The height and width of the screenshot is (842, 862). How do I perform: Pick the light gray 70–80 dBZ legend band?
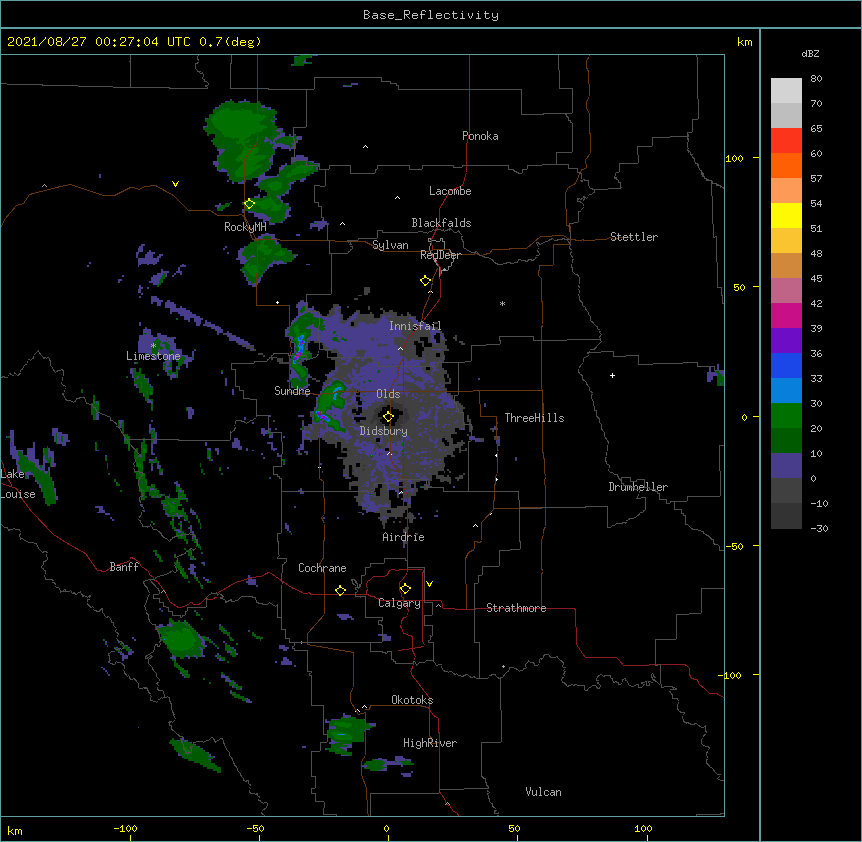786,91
